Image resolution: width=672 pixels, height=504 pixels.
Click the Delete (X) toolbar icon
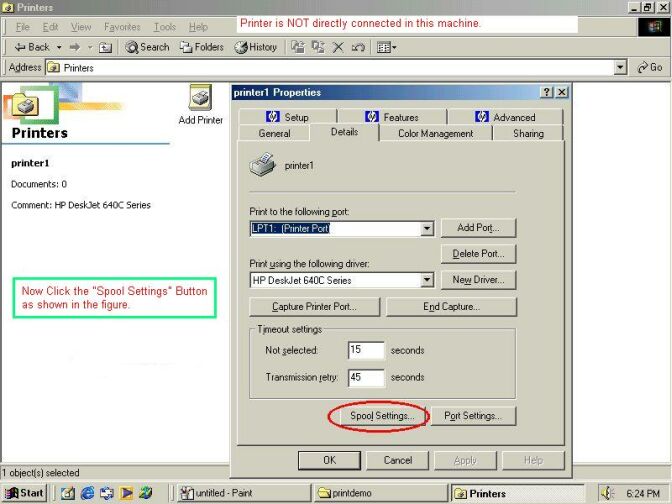(338, 47)
